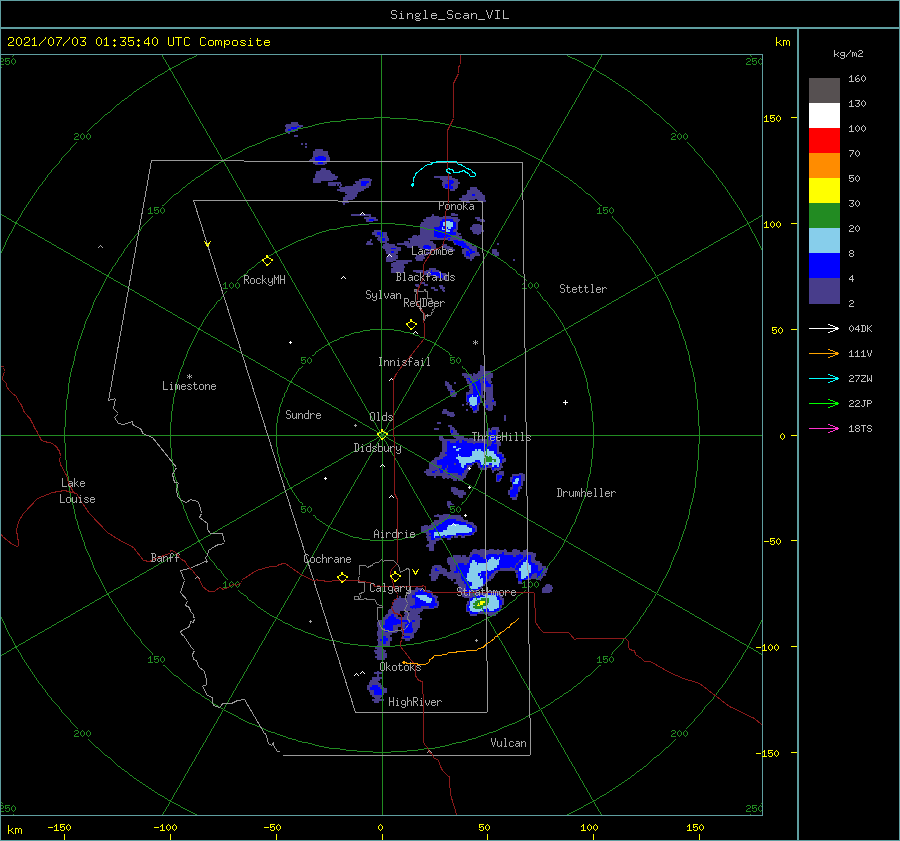Click the Calgary label
This screenshot has height=841, width=900.
(390, 588)
